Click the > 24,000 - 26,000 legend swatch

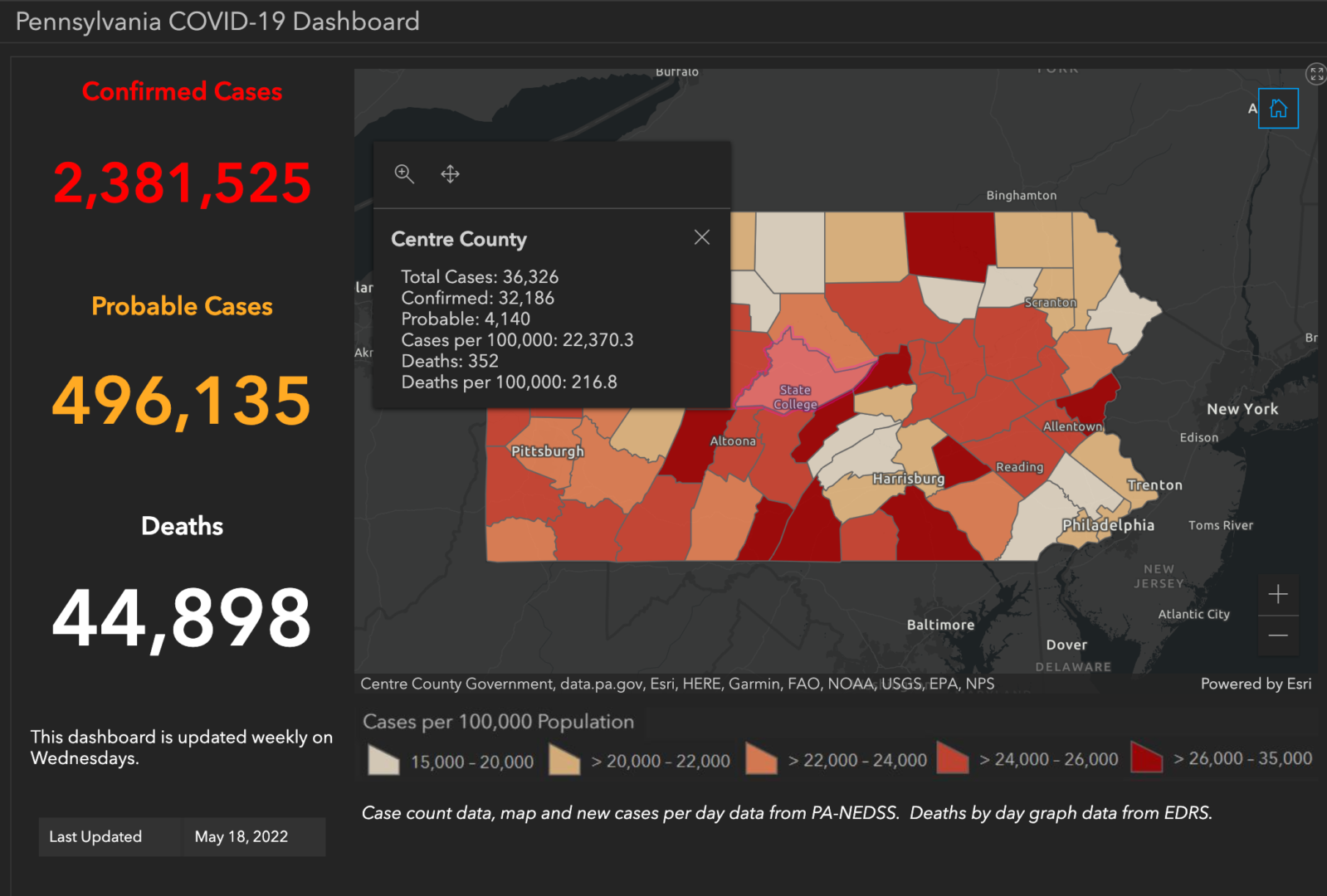[953, 757]
